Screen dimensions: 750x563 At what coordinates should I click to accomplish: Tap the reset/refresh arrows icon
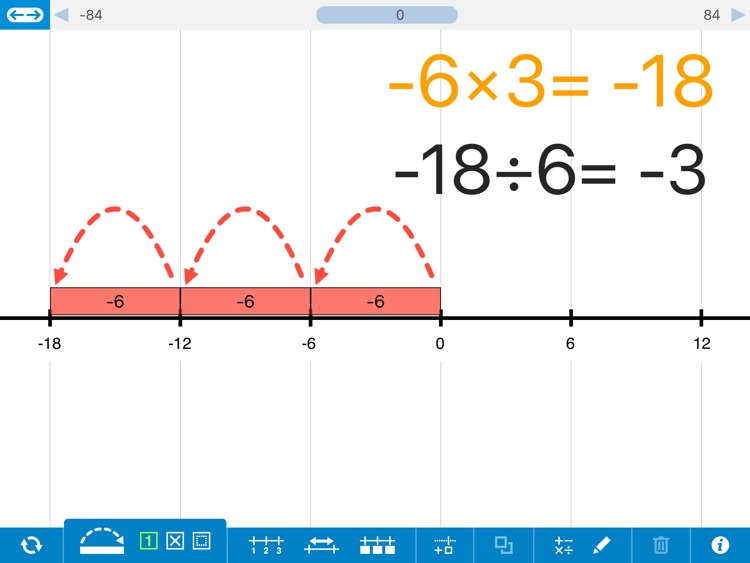pyautogui.click(x=31, y=545)
